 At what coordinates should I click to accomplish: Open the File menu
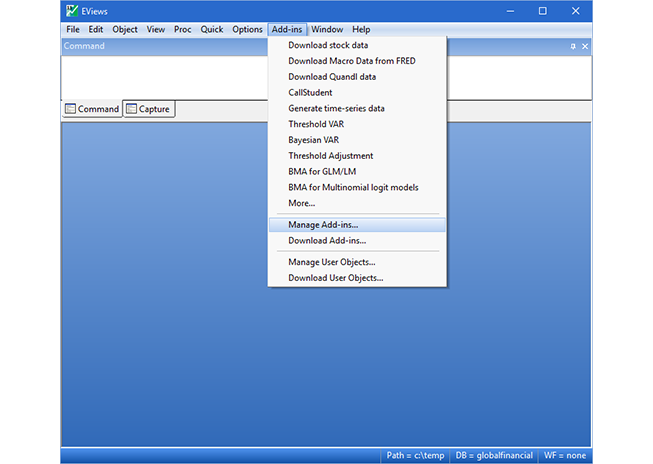[x=73, y=30]
